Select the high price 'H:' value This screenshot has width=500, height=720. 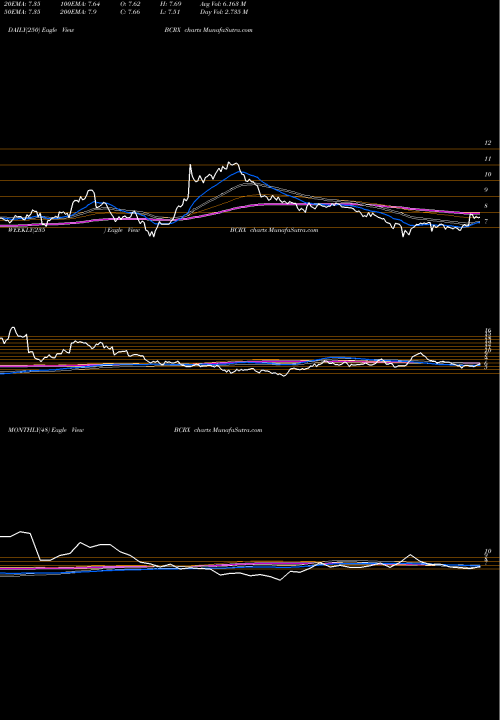tap(172, 4)
